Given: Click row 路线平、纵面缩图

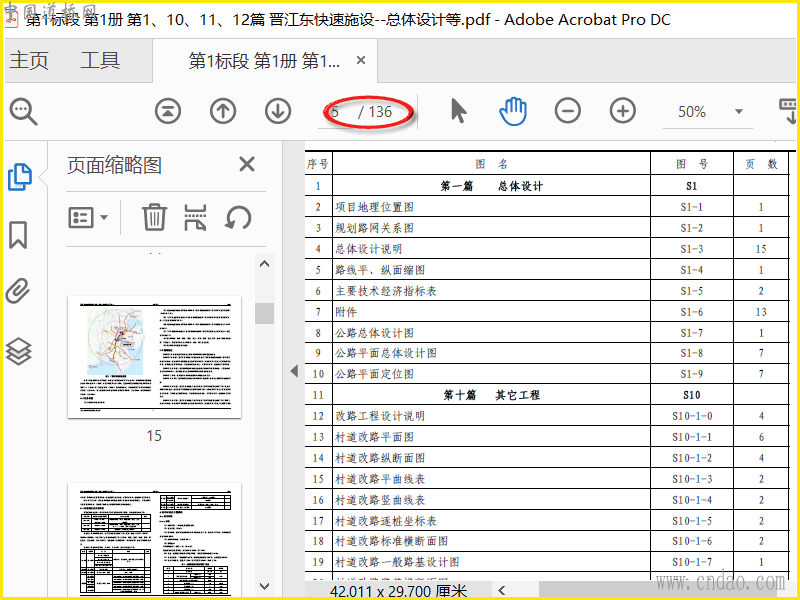Looking at the screenshot, I should pyautogui.click(x=547, y=269).
